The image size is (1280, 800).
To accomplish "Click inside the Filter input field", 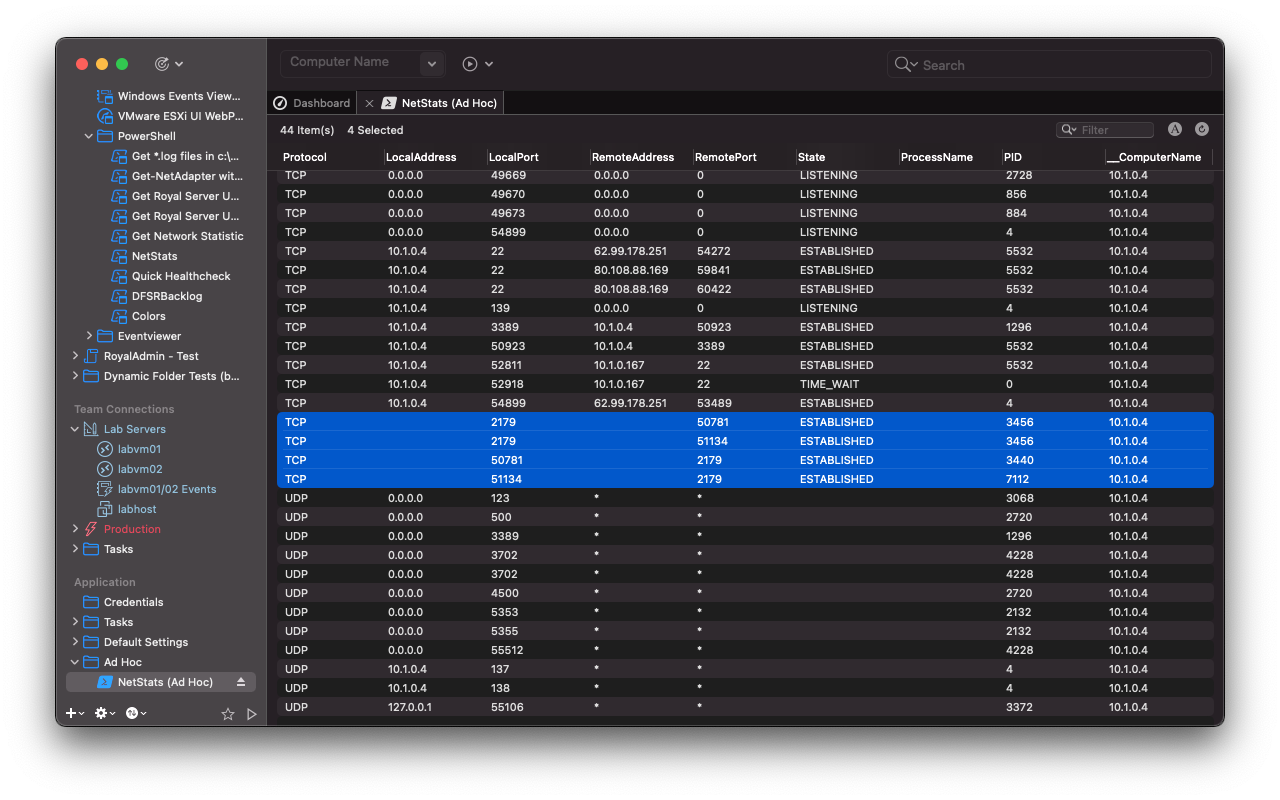I will pos(1110,129).
